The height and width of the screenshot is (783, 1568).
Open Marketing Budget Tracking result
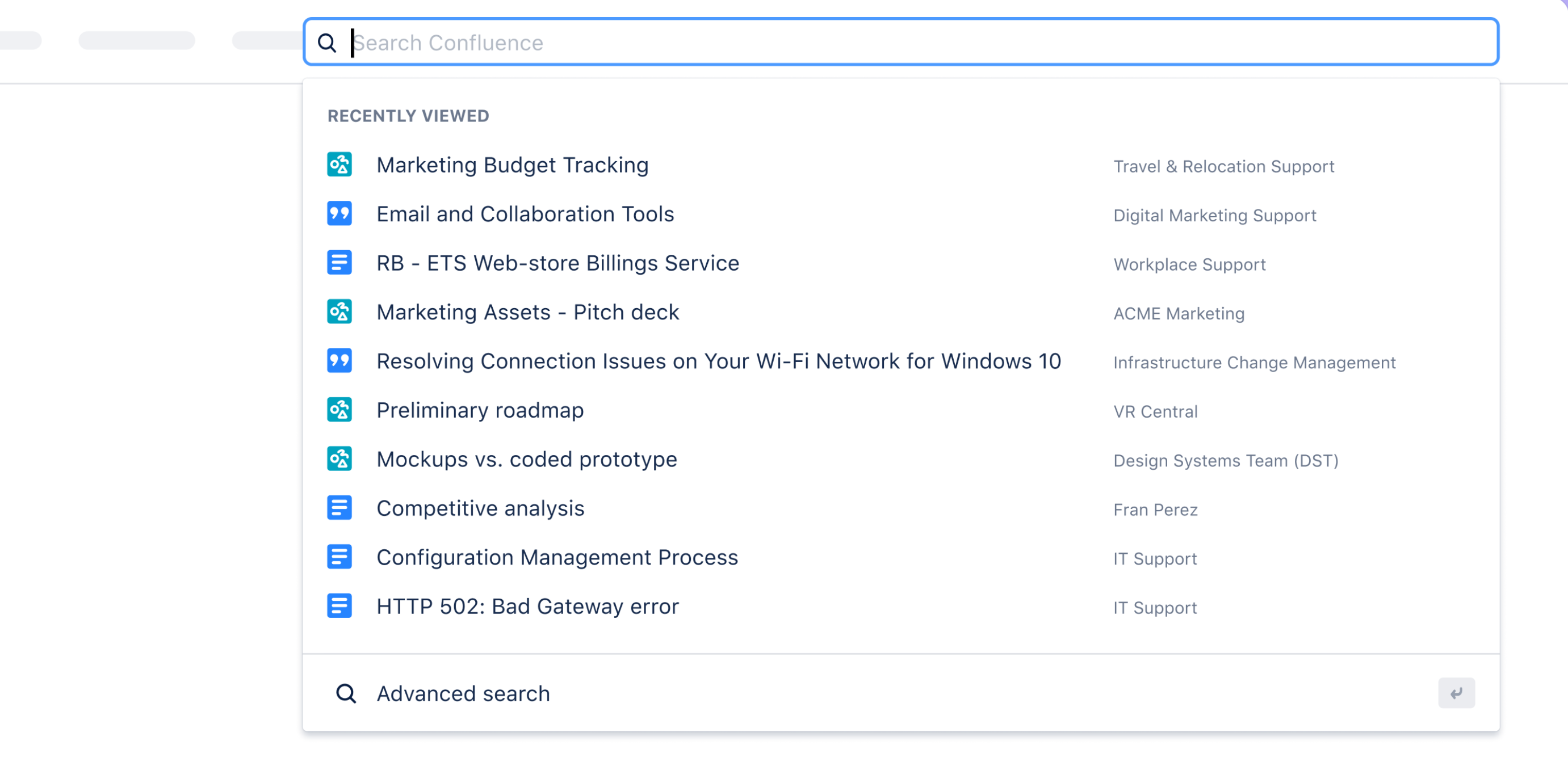click(x=512, y=166)
